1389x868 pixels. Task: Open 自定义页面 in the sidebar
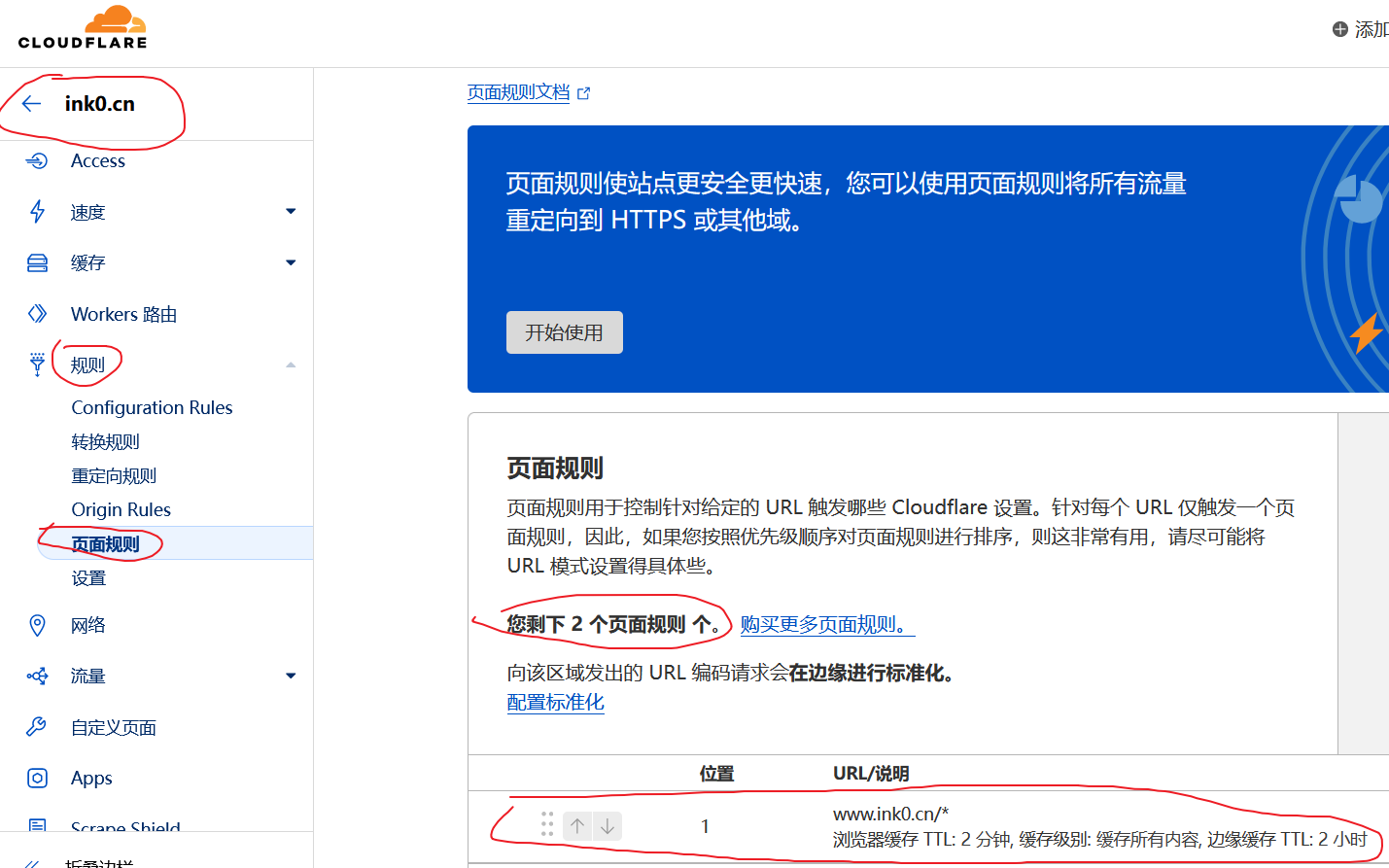[114, 727]
